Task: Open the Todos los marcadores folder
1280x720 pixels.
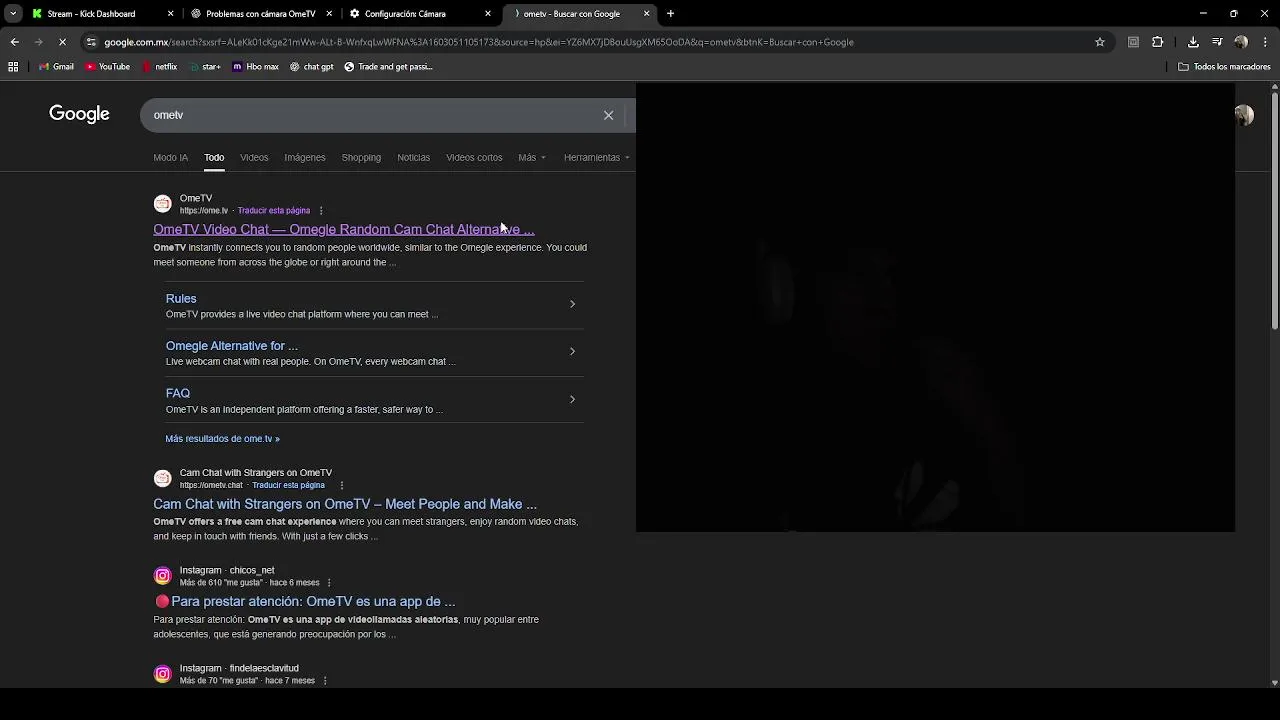Action: tap(1224, 67)
